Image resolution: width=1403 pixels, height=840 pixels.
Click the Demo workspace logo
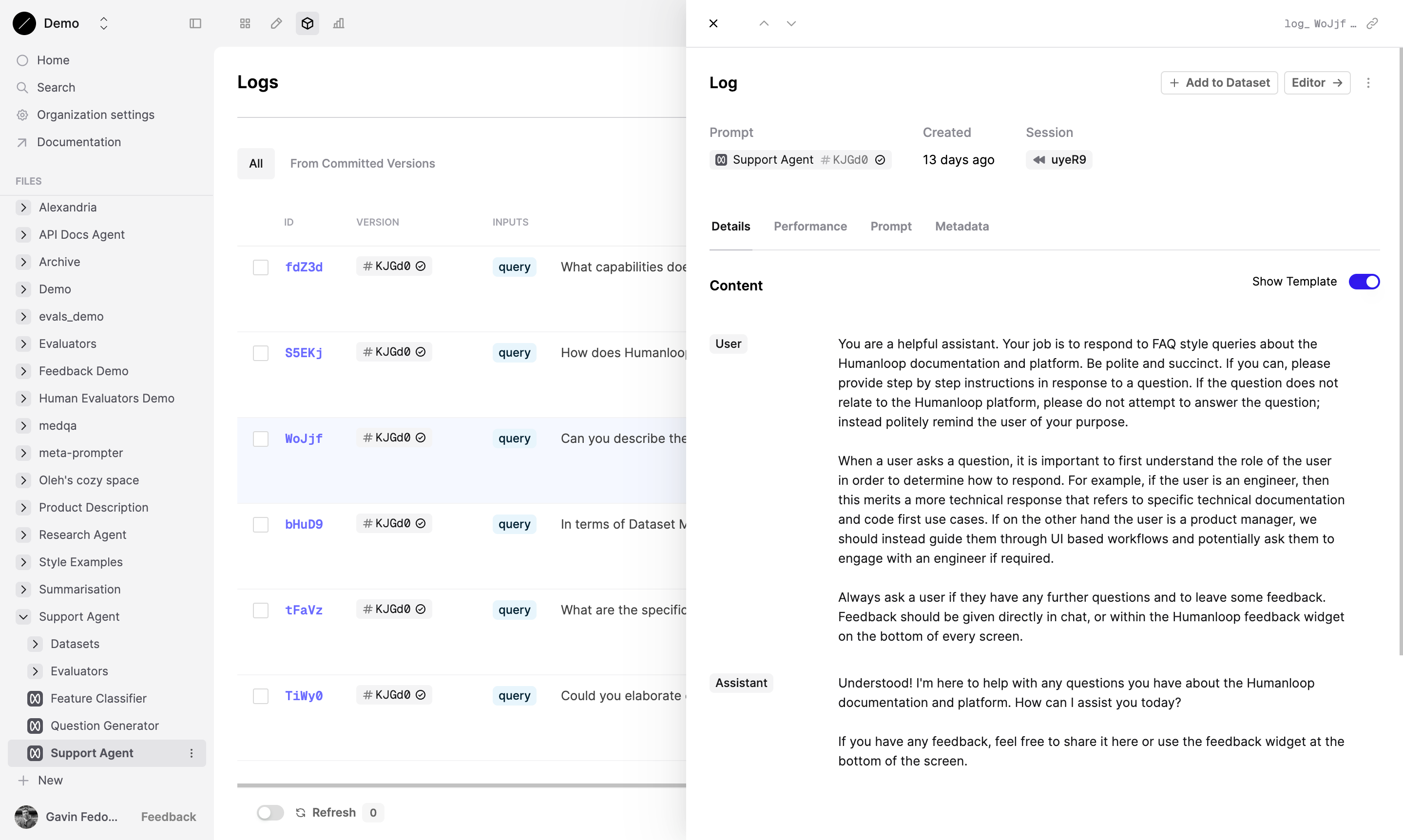click(24, 23)
